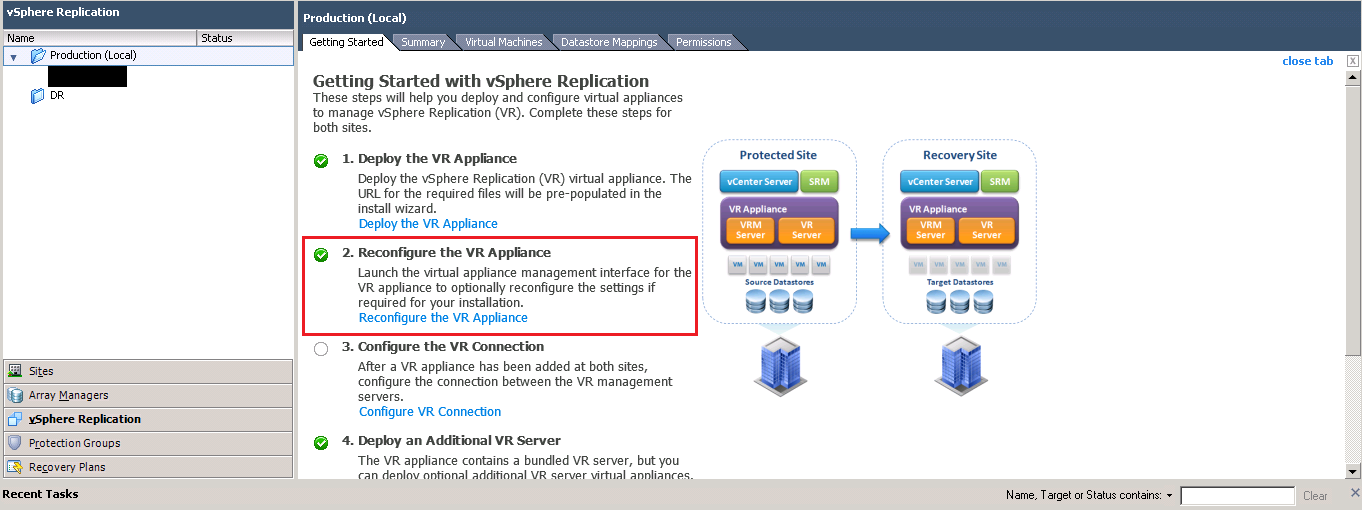
Task: Collapse the Production (Local) tree node
Action: pos(14,57)
